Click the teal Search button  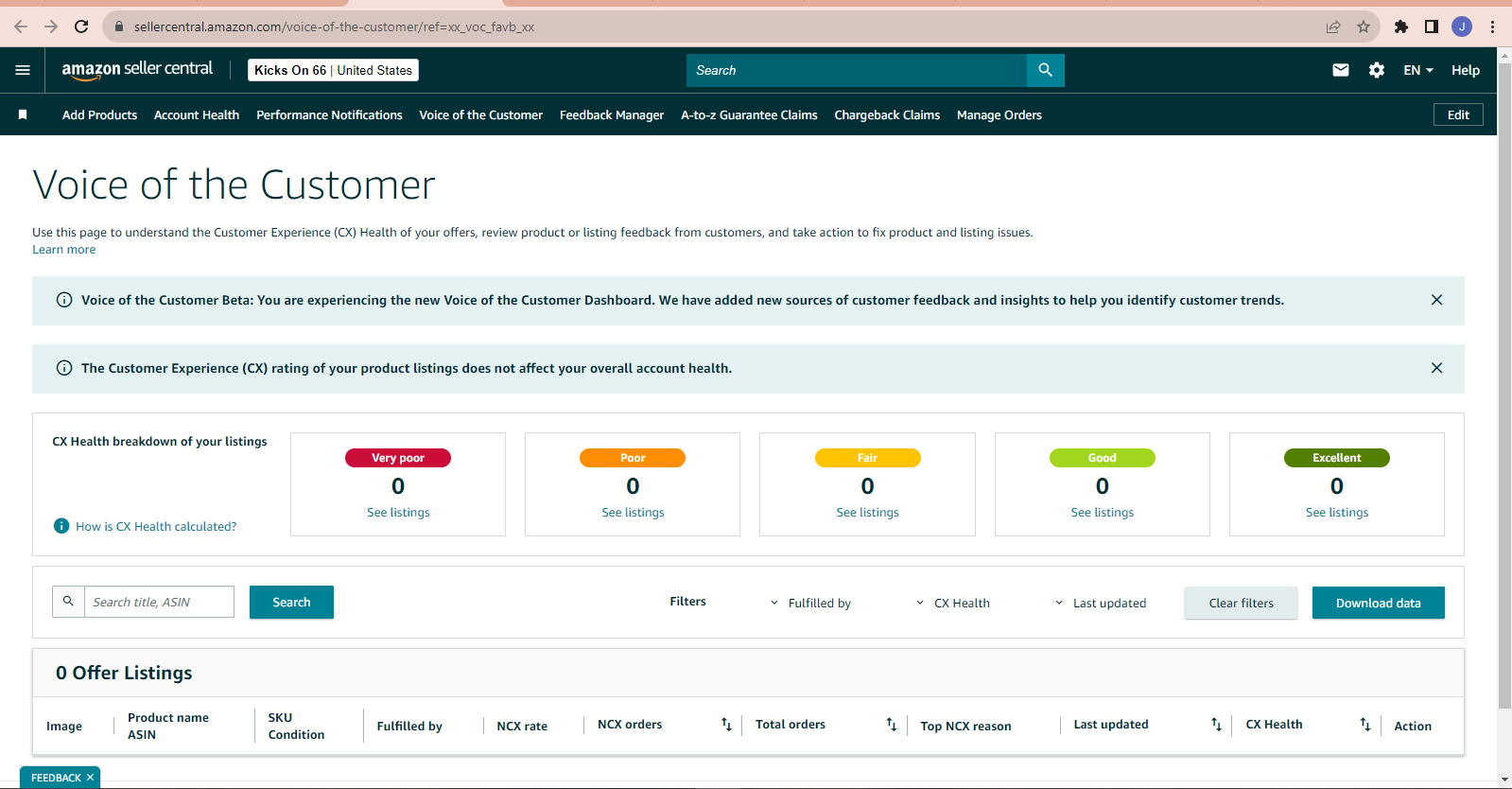(x=291, y=602)
